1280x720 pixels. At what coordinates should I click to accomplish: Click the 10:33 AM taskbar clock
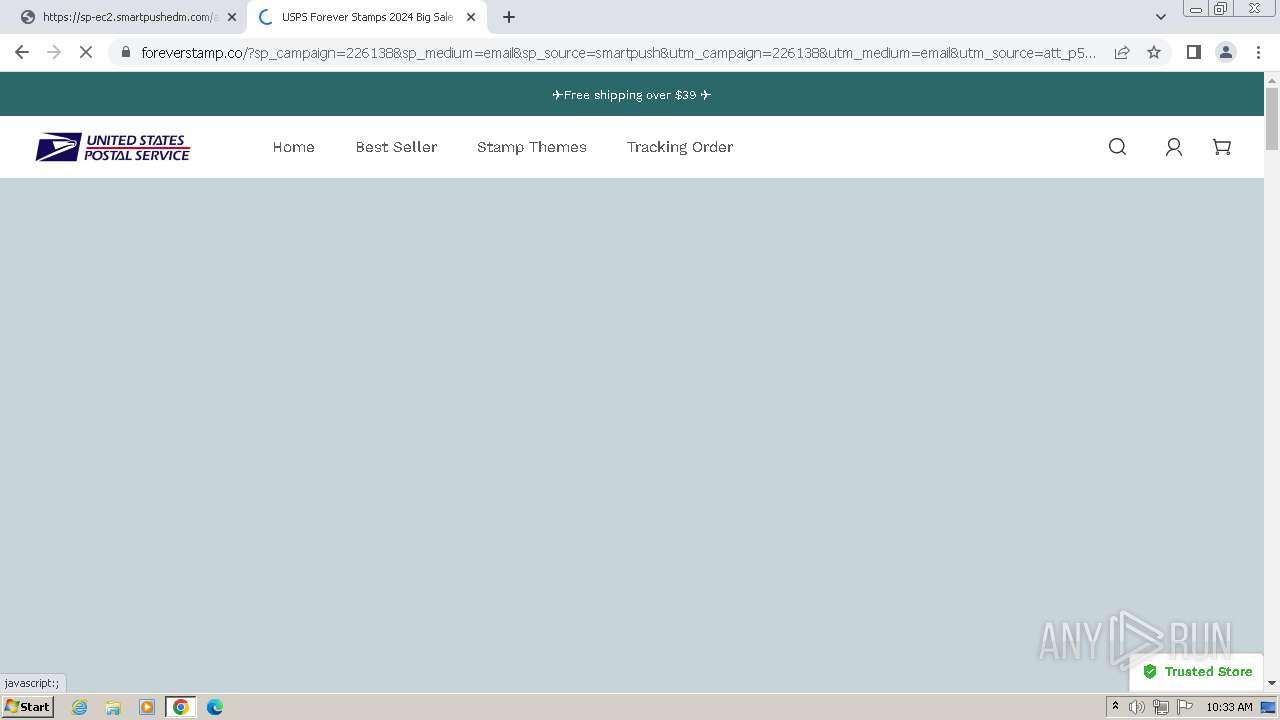point(1229,707)
